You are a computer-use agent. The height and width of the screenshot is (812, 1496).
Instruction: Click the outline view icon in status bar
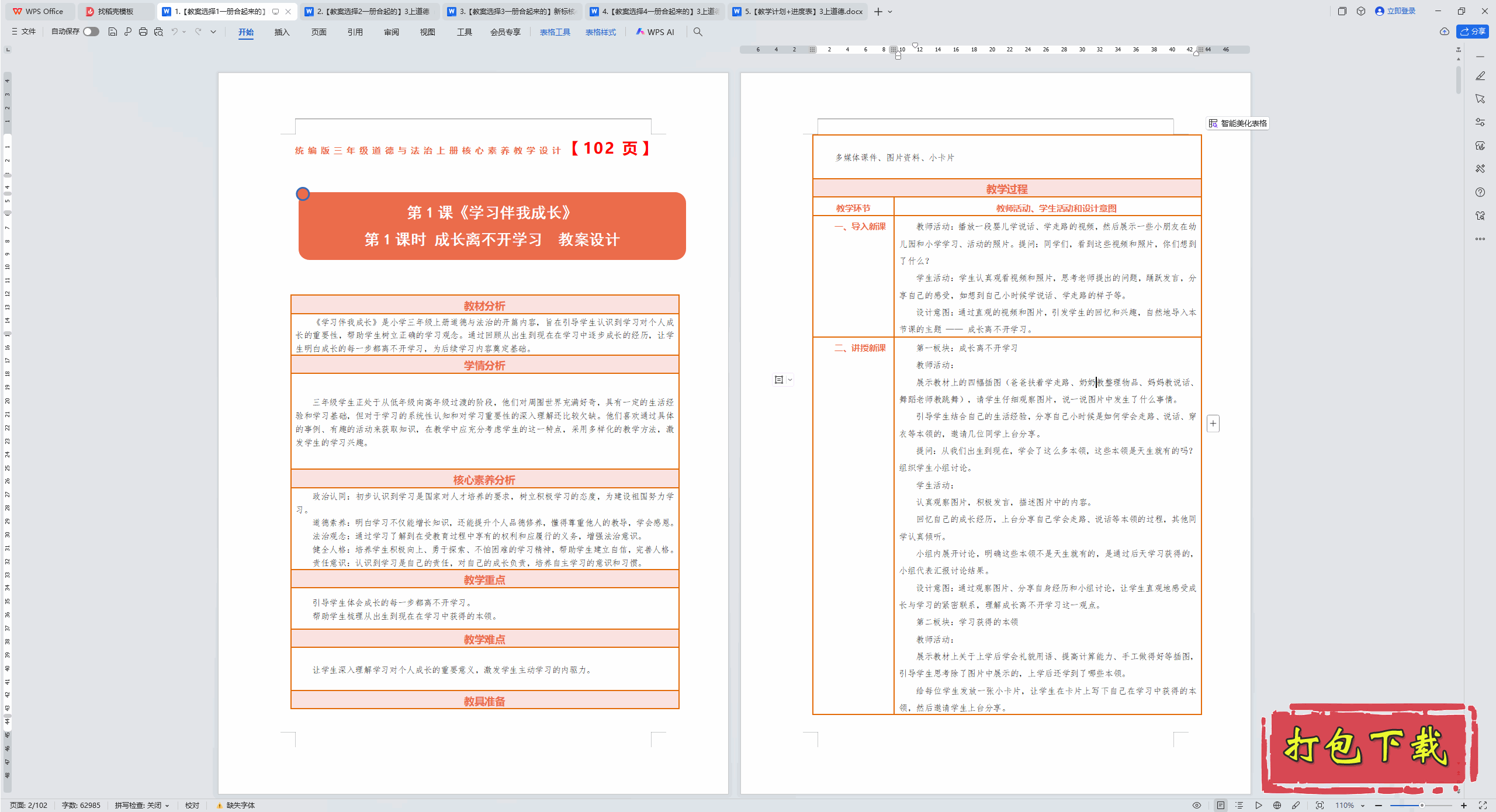(x=1239, y=805)
